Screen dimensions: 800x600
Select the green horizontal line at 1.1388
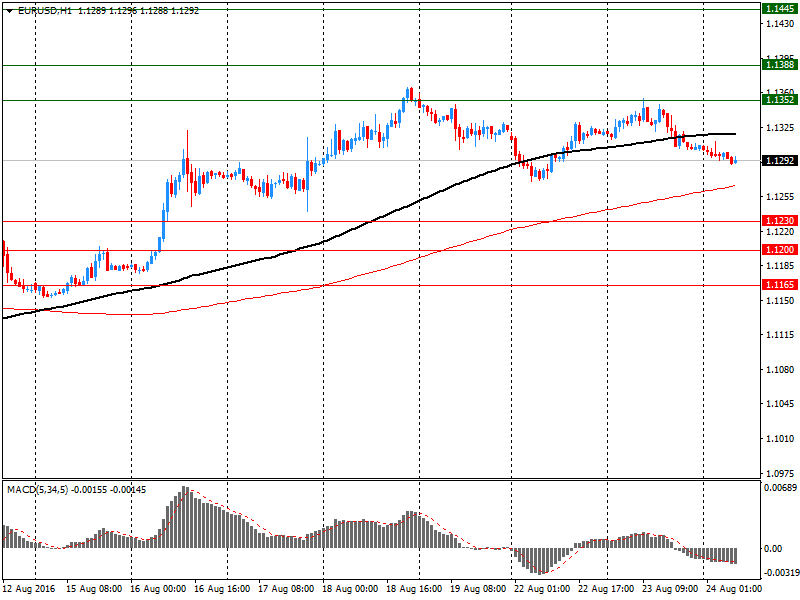pyautogui.click(x=382, y=65)
